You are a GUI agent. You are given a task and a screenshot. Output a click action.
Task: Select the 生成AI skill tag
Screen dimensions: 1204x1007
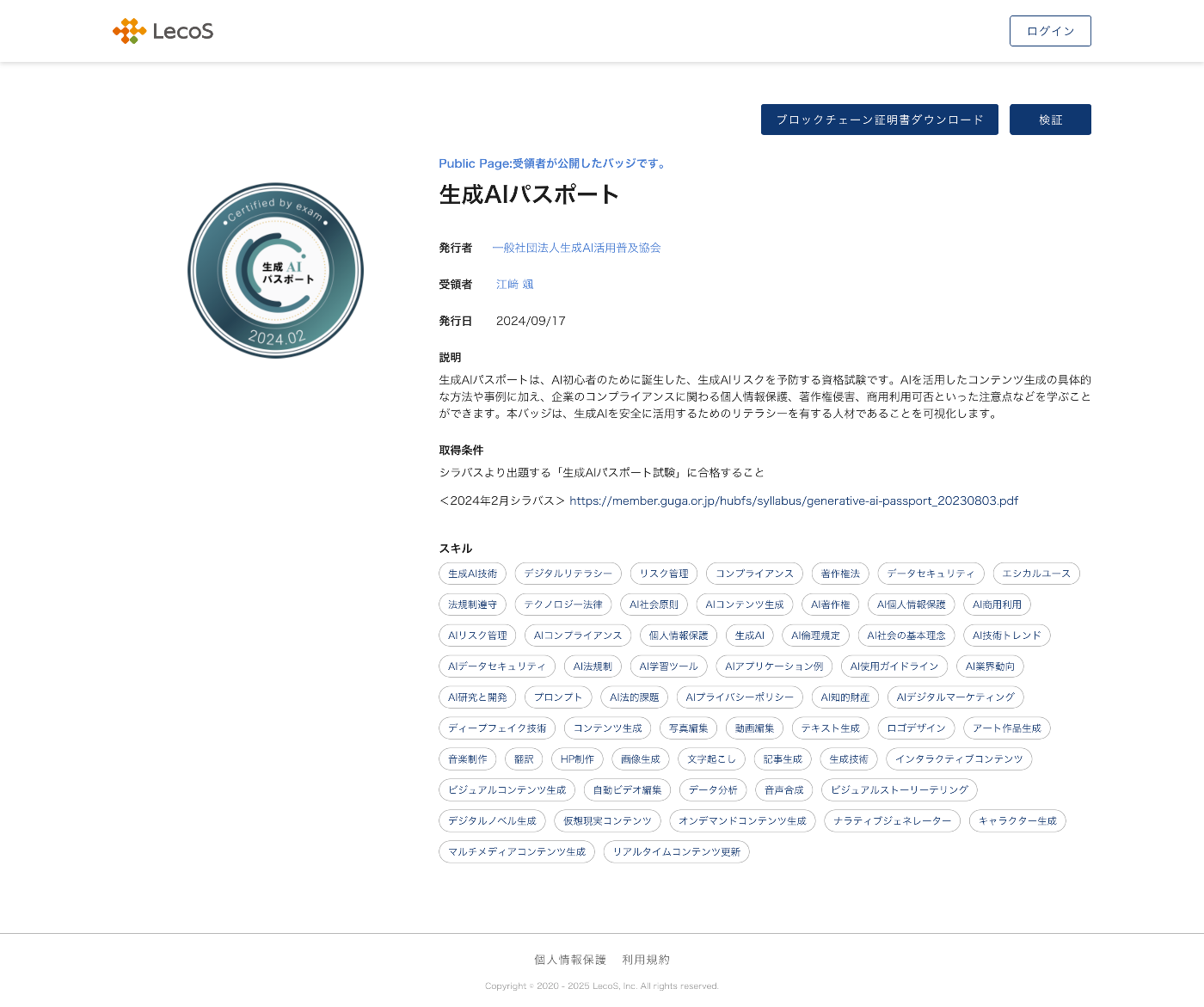tap(750, 636)
